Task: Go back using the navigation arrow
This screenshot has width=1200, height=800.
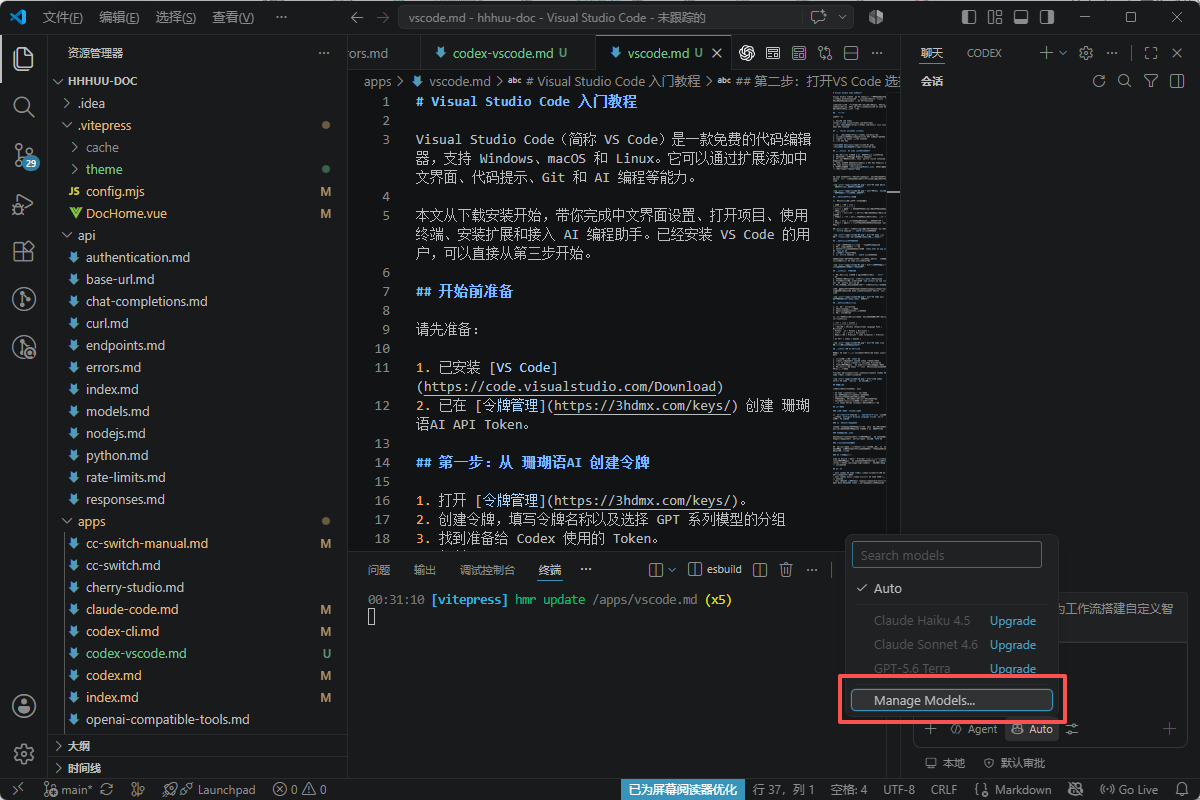Action: [x=357, y=17]
